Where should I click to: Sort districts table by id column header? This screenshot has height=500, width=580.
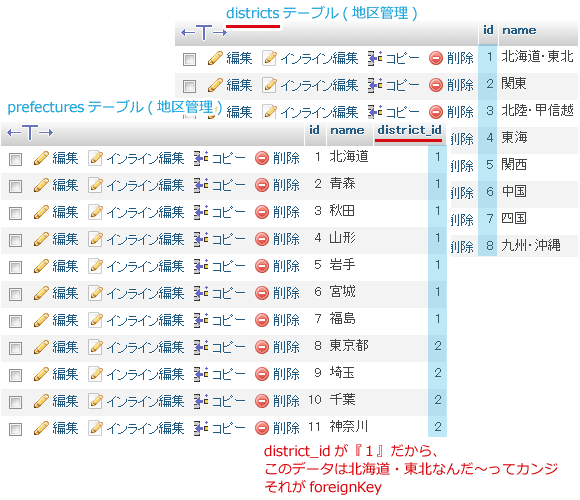(488, 30)
